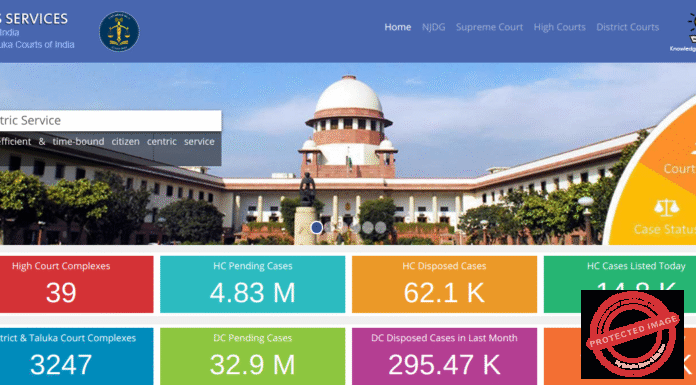696x385 pixels.
Task: Click the scales of justice emblem logo
Action: click(119, 32)
